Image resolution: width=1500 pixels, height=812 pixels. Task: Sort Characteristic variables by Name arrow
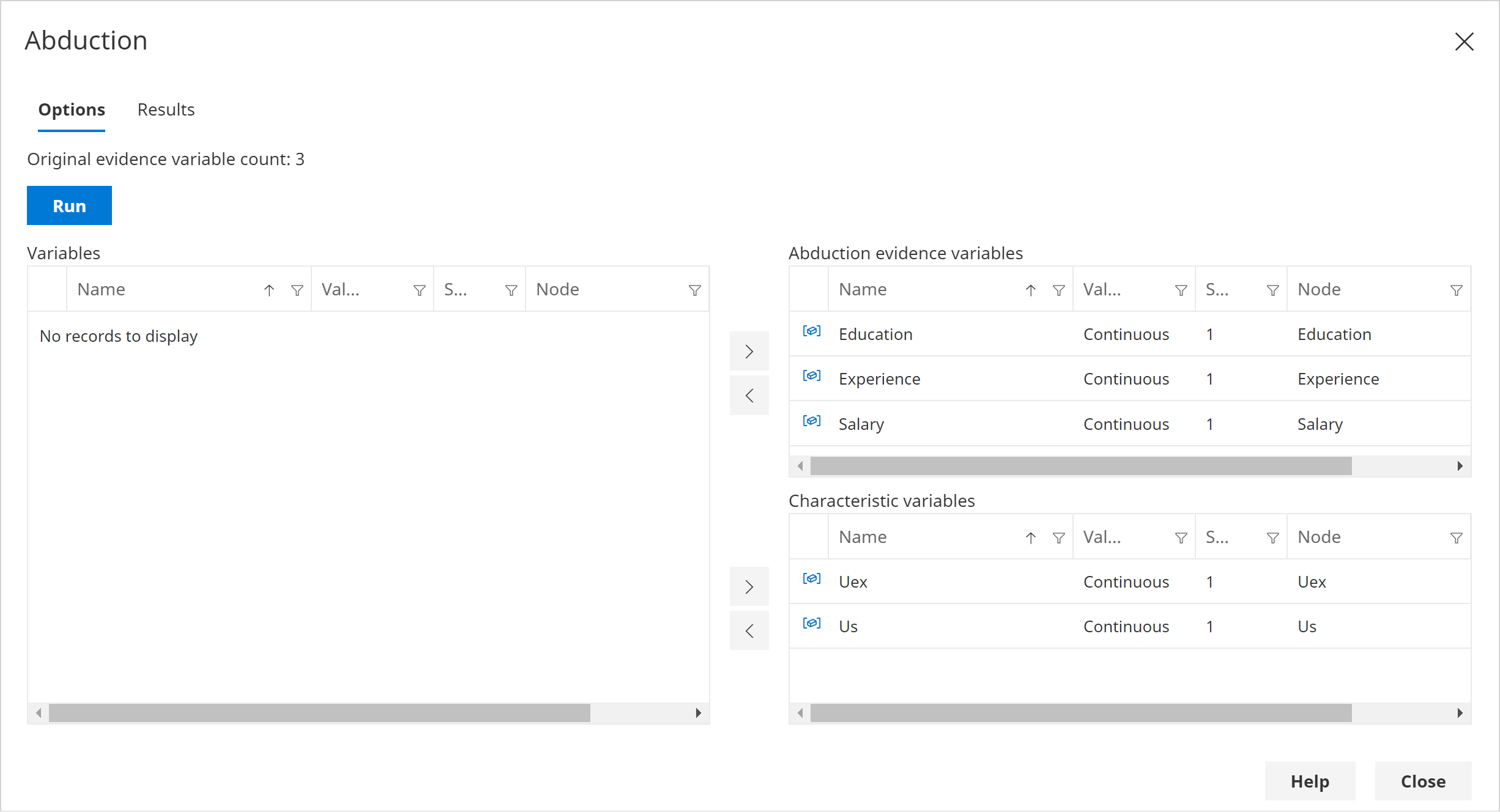pos(1031,538)
